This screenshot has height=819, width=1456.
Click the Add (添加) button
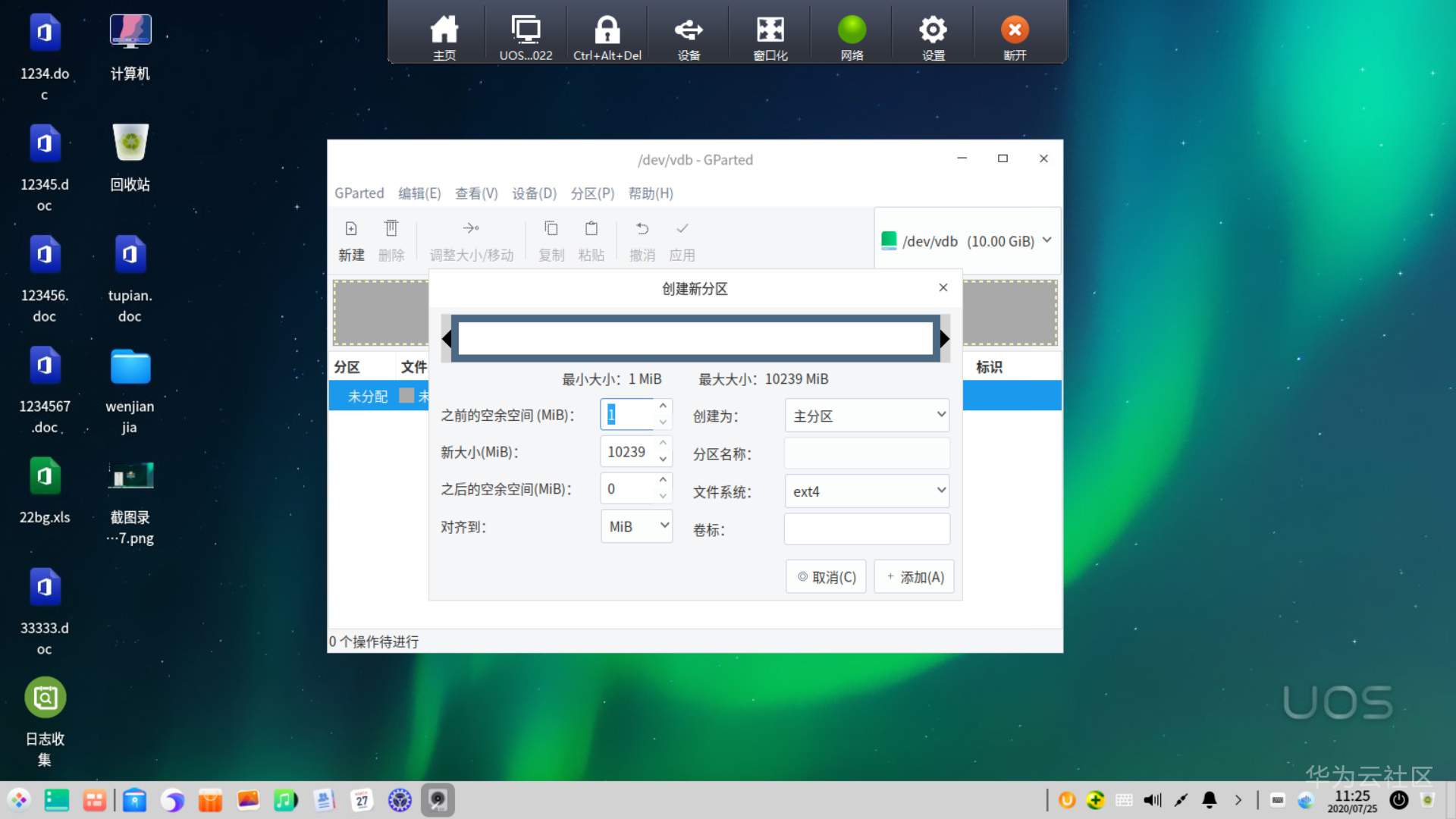coord(915,577)
